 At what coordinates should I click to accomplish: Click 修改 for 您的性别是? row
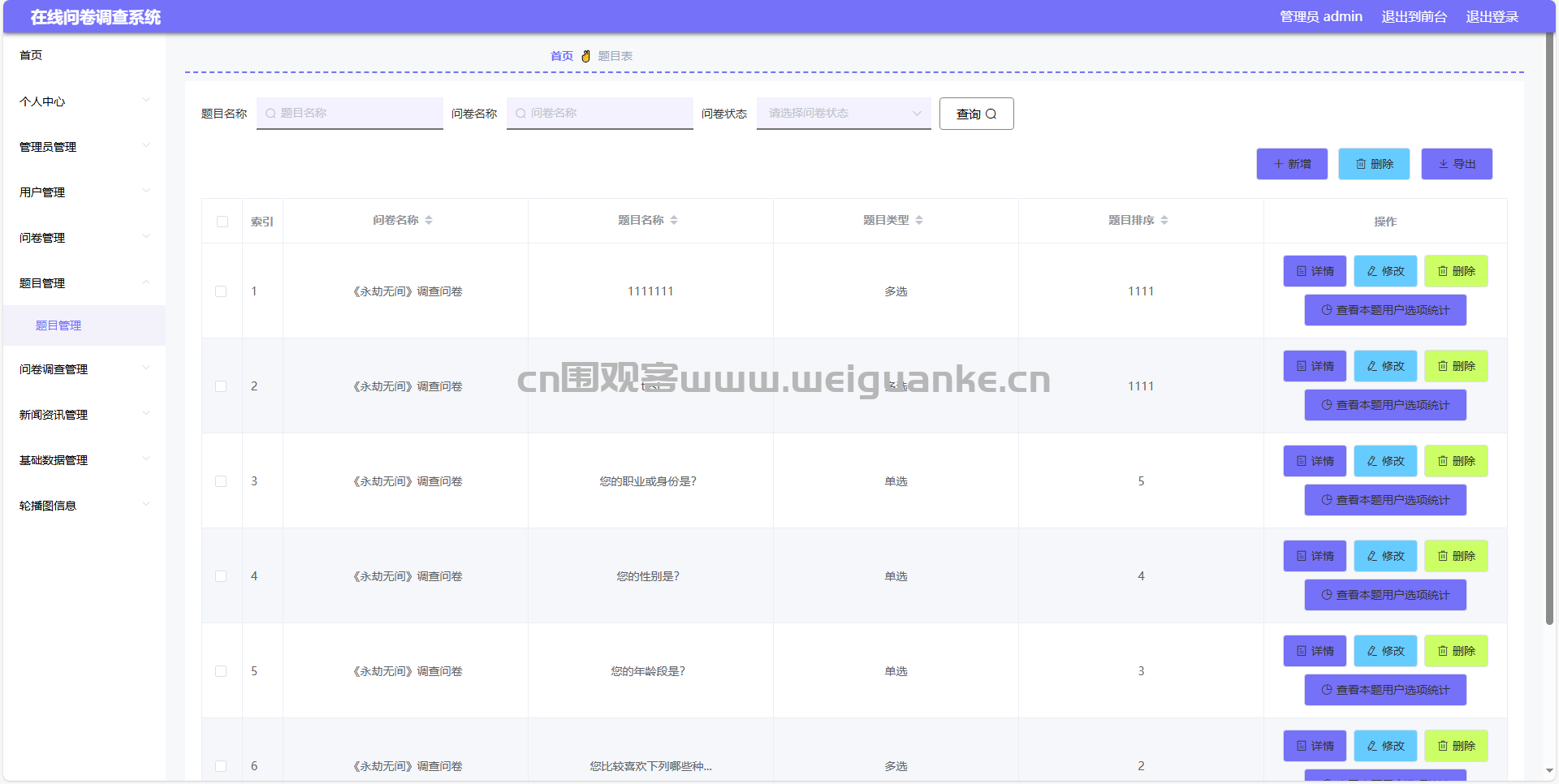point(1385,556)
